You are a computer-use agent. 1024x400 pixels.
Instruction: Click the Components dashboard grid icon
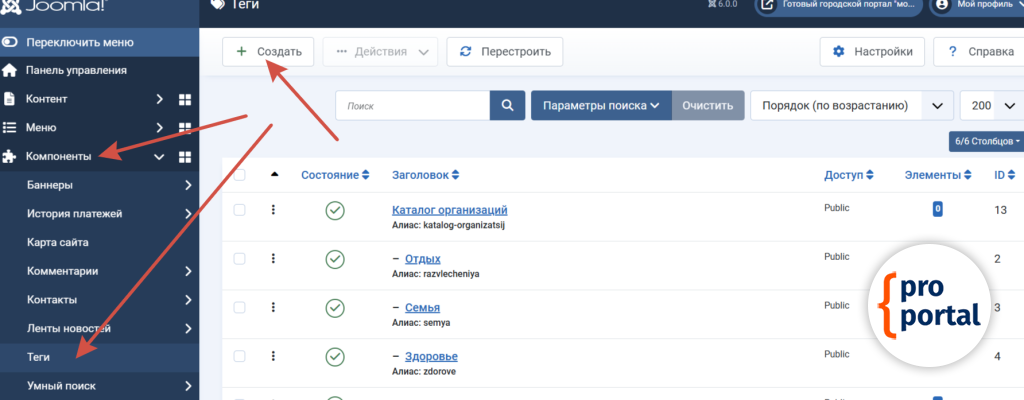pos(184,157)
